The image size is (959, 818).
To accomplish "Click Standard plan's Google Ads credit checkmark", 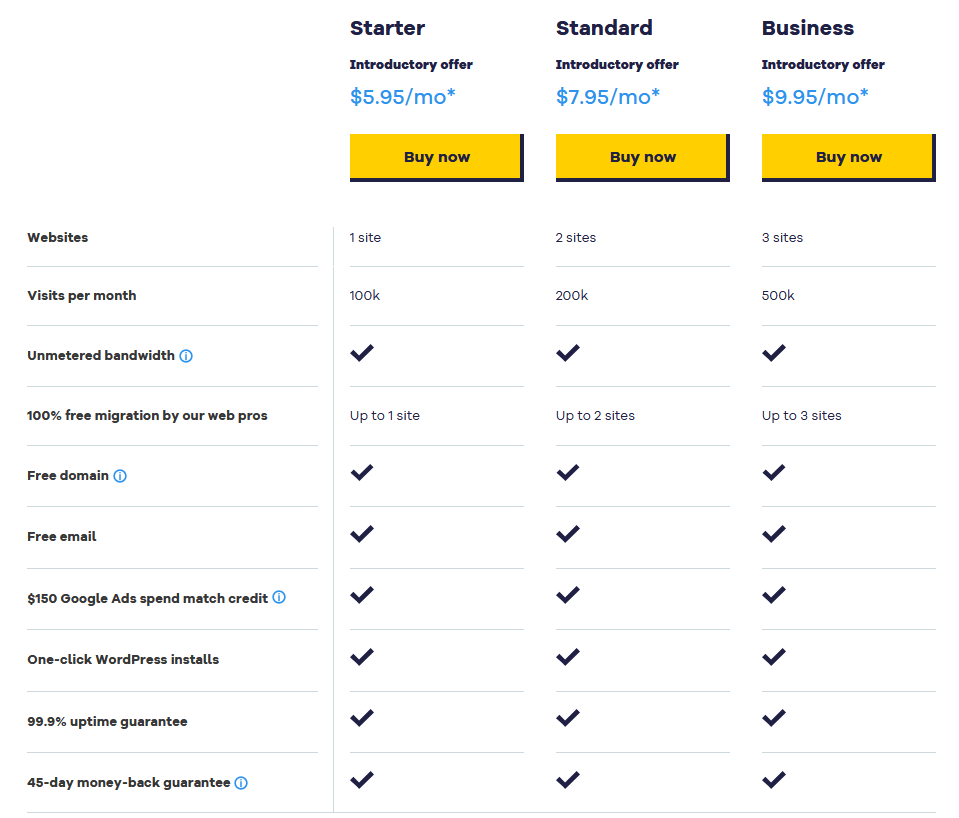I will tap(568, 595).
